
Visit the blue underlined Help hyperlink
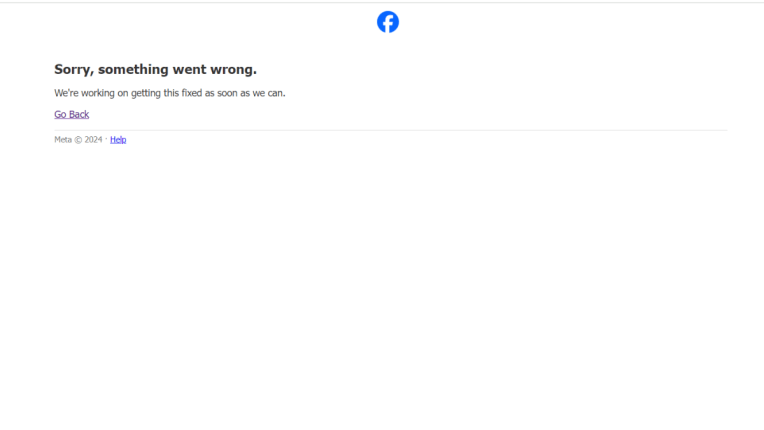pyautogui.click(x=118, y=140)
